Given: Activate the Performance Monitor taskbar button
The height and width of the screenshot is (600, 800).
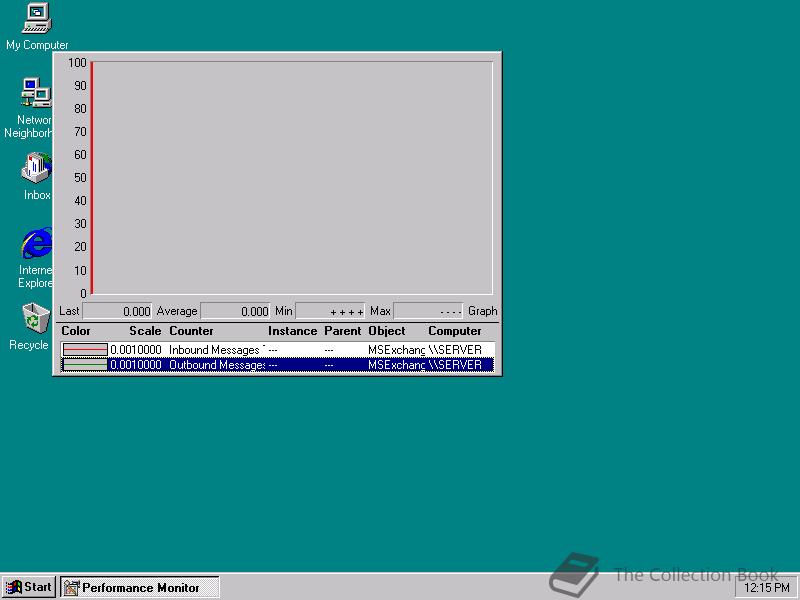Looking at the screenshot, I should (140, 587).
